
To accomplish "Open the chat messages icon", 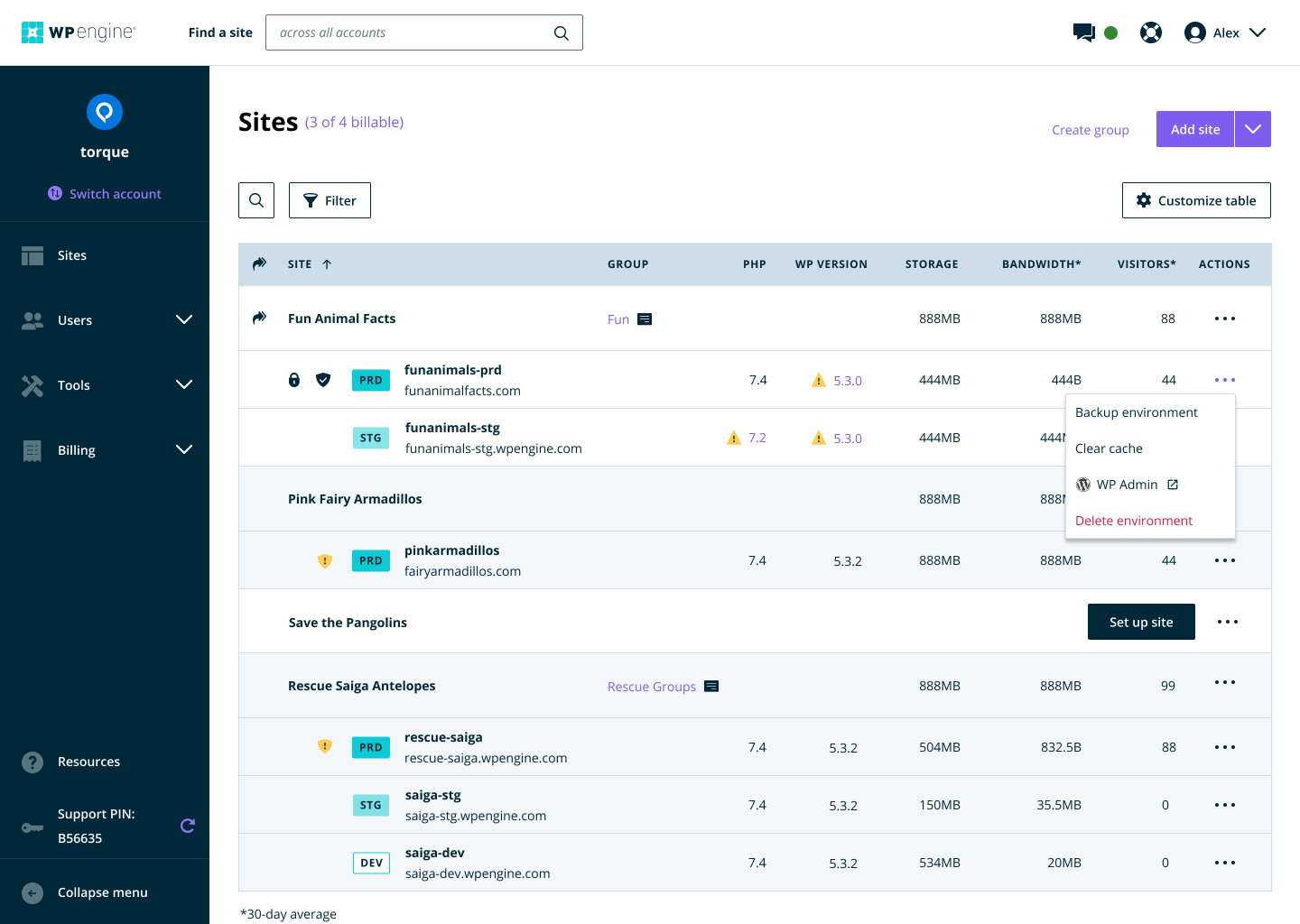I will pos(1083,32).
